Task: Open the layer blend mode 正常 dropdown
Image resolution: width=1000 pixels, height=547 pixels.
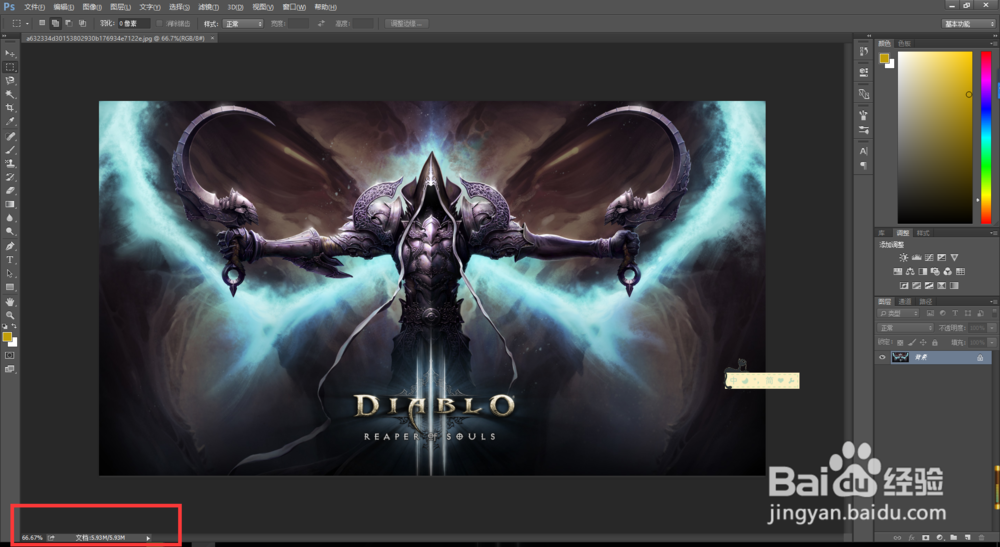Action: [x=906, y=328]
